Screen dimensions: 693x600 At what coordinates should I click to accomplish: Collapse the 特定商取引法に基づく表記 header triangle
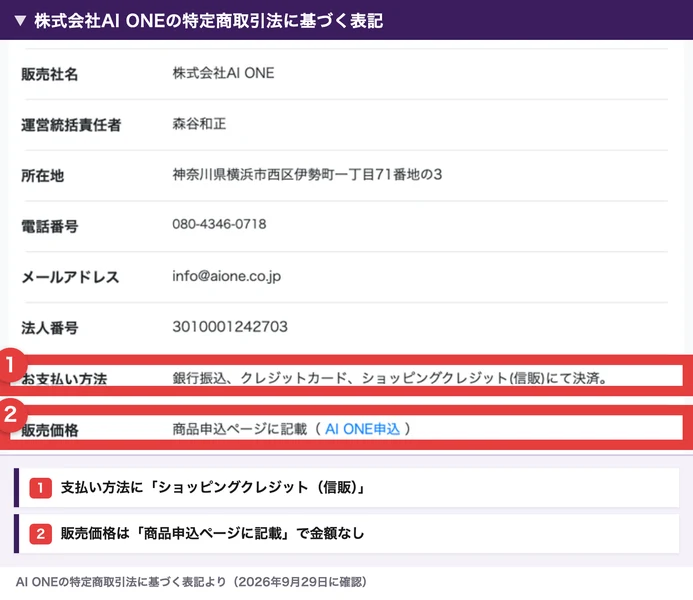point(20,20)
